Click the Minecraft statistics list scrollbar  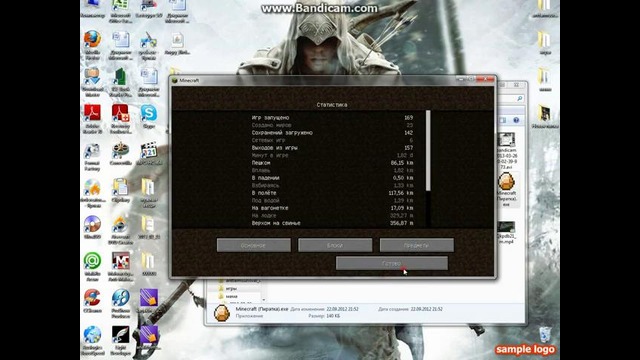tap(428, 150)
